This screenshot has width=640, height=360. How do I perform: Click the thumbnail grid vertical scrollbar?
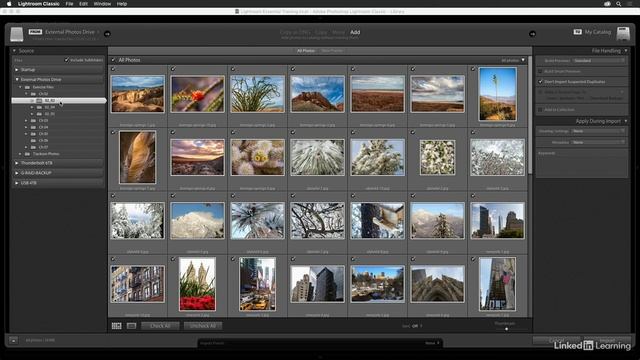(x=530, y=114)
